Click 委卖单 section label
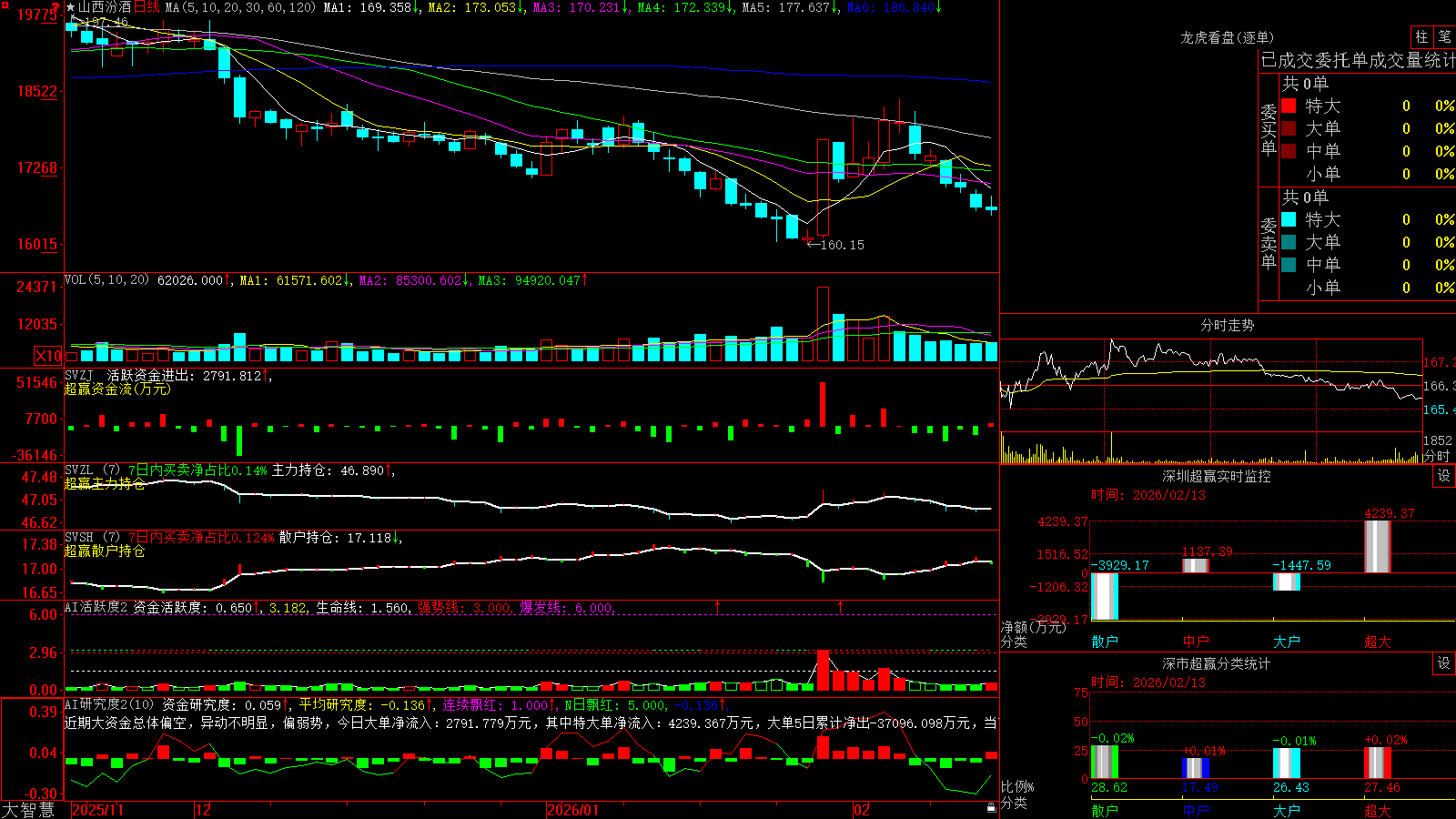The width and height of the screenshot is (1456, 819). tap(1269, 242)
